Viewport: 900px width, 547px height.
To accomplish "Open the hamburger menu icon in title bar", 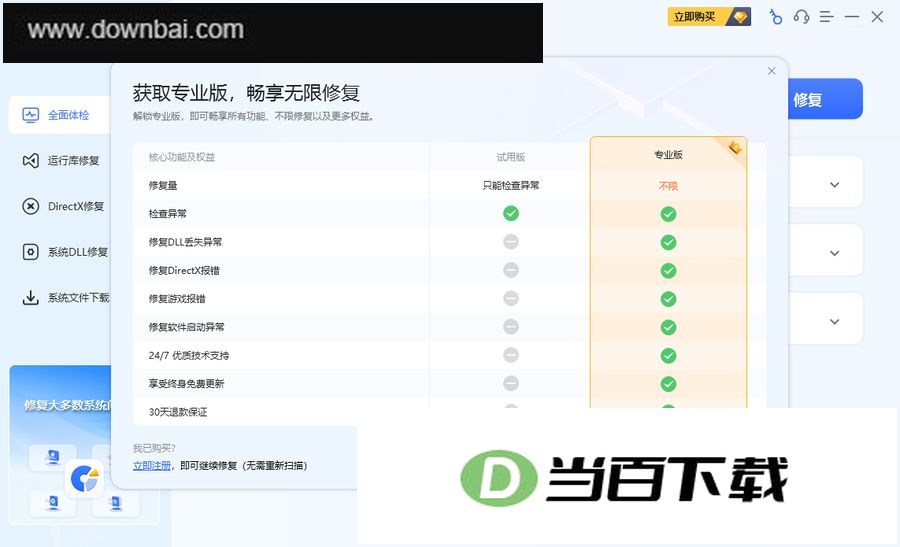I will (827, 17).
